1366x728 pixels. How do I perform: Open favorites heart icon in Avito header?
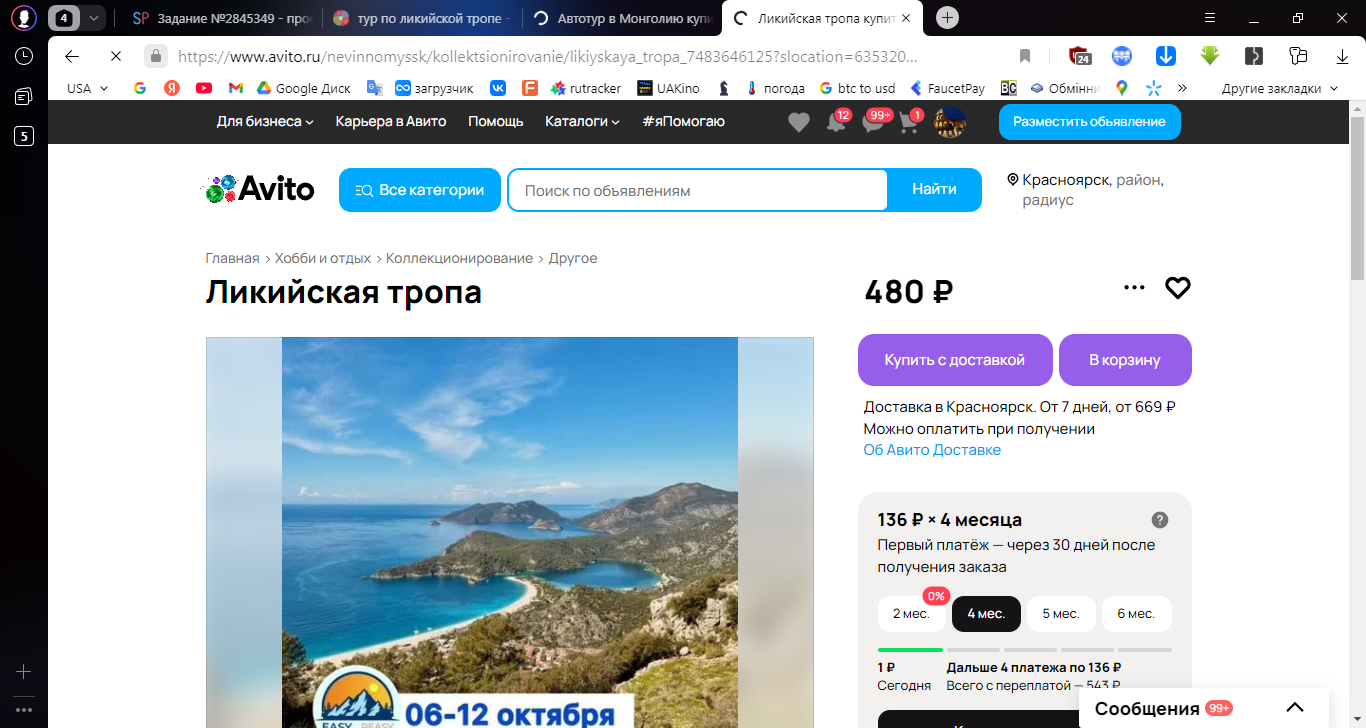pos(798,122)
